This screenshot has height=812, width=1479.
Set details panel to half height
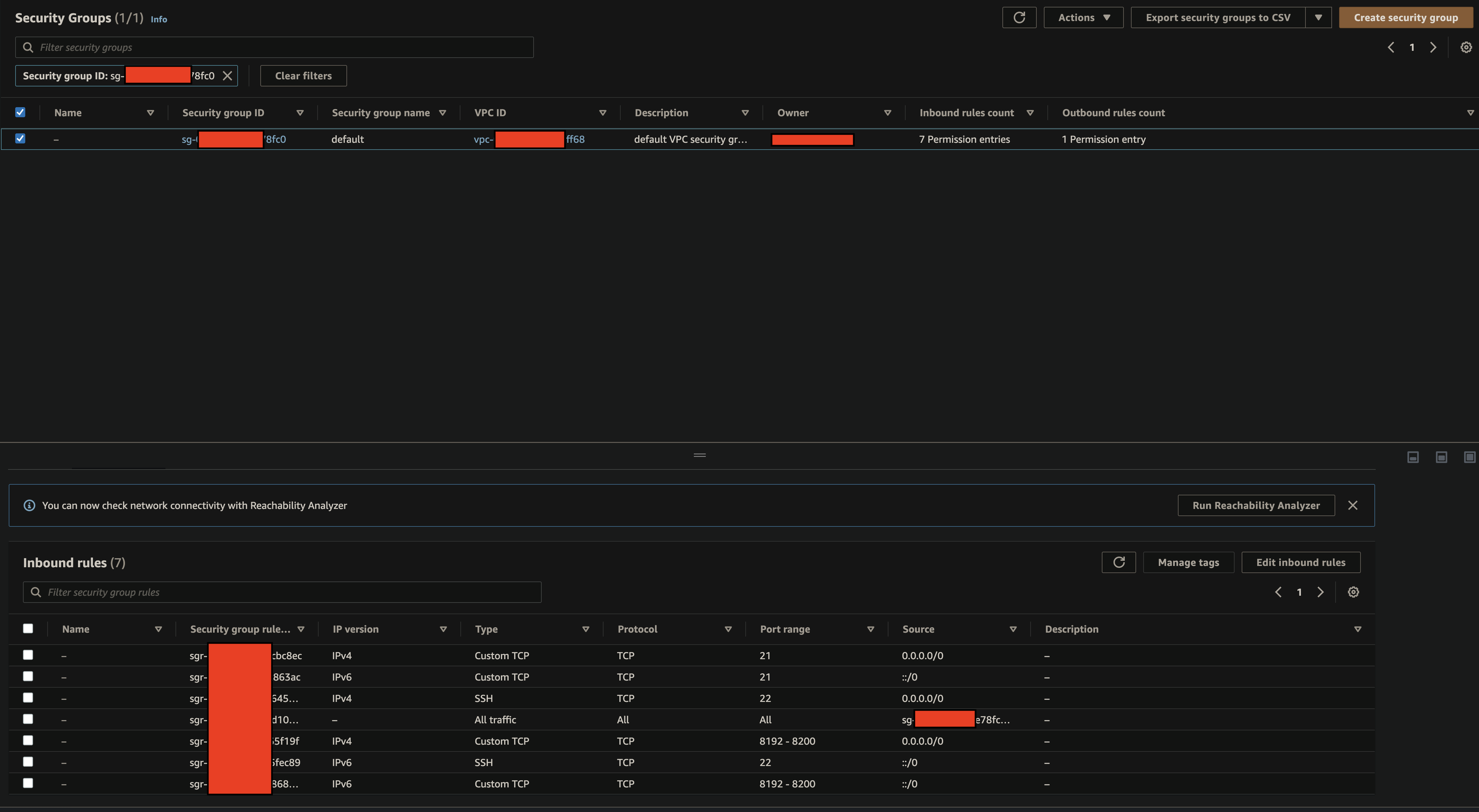coord(1441,457)
